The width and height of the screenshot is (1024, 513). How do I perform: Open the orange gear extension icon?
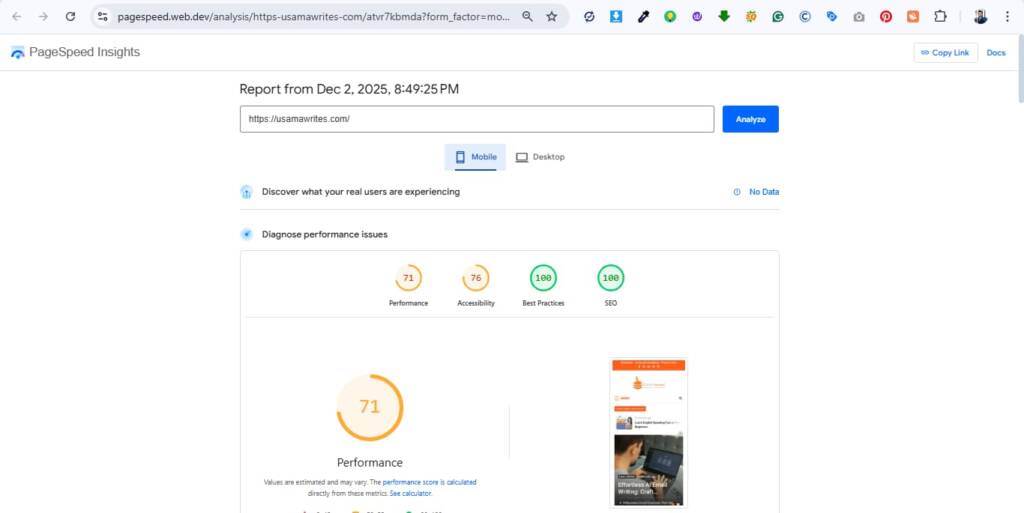(751, 17)
